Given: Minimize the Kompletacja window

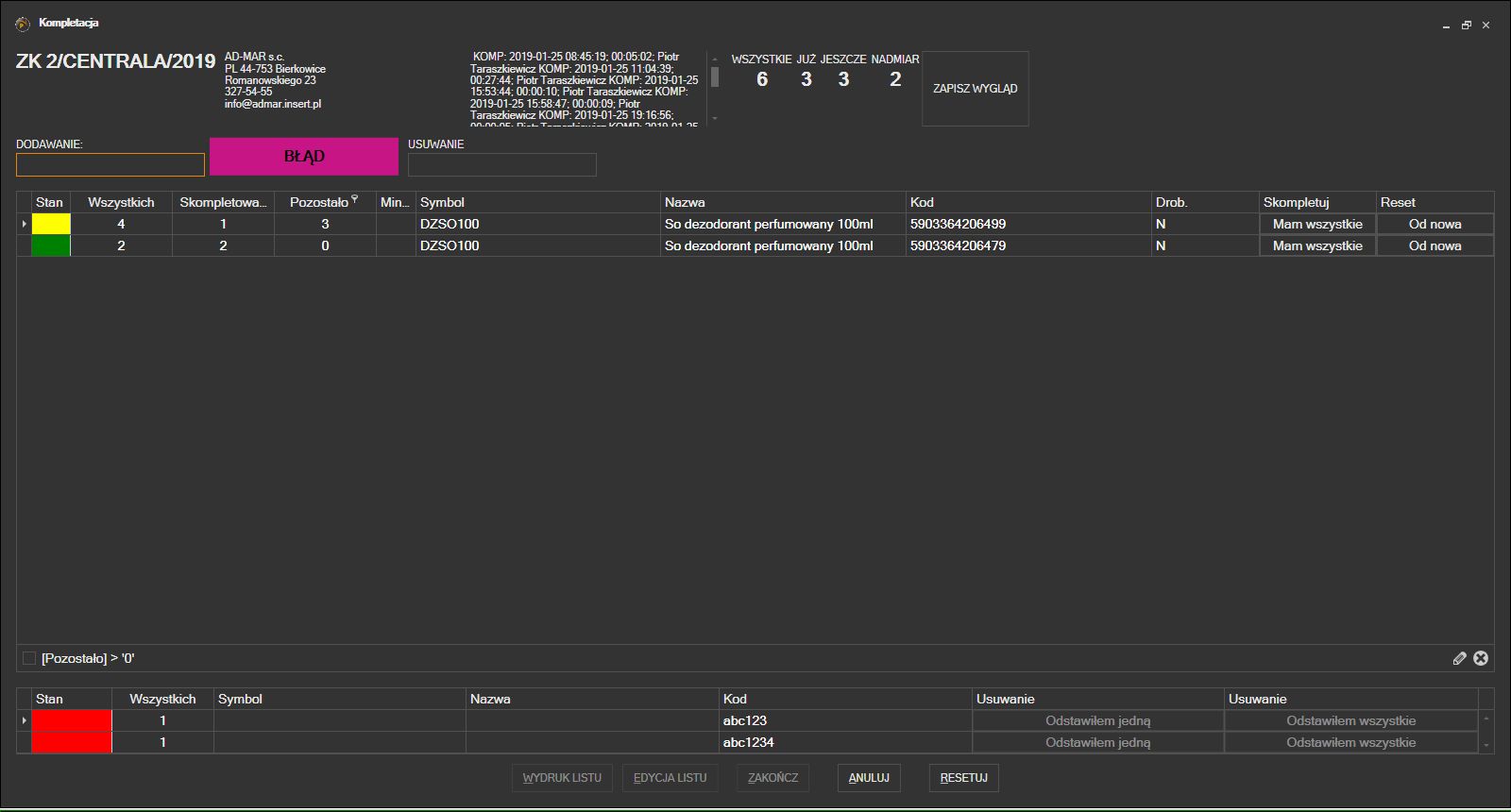Looking at the screenshot, I should click(x=1446, y=25).
